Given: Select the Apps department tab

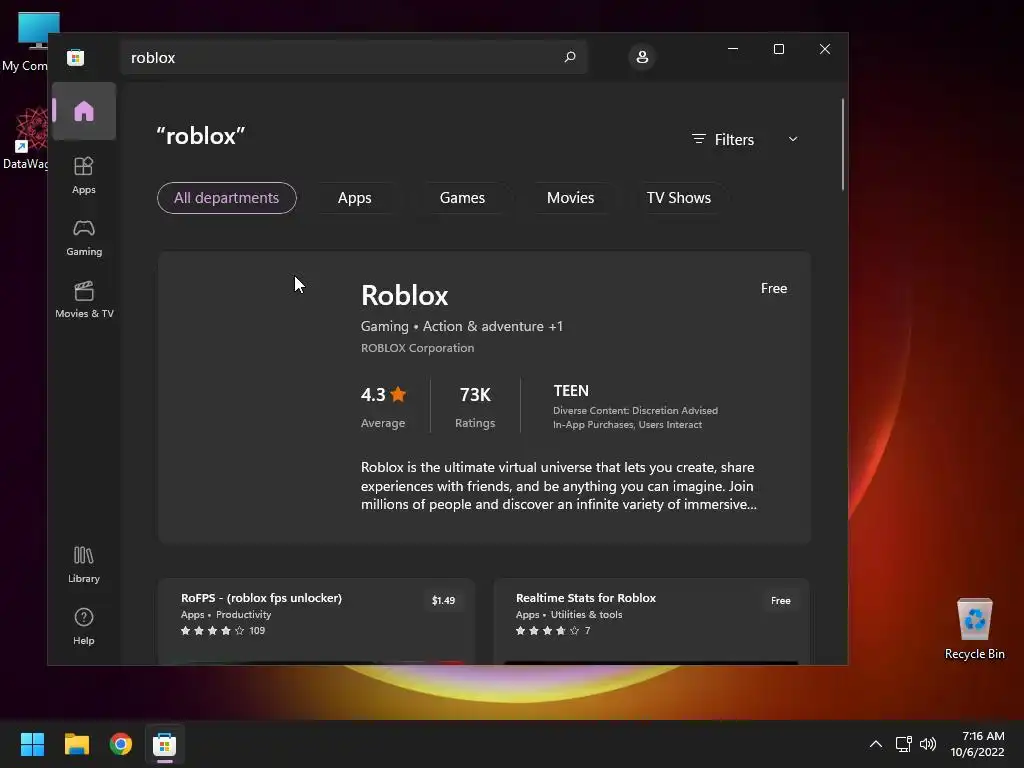Looking at the screenshot, I should pos(355,198).
